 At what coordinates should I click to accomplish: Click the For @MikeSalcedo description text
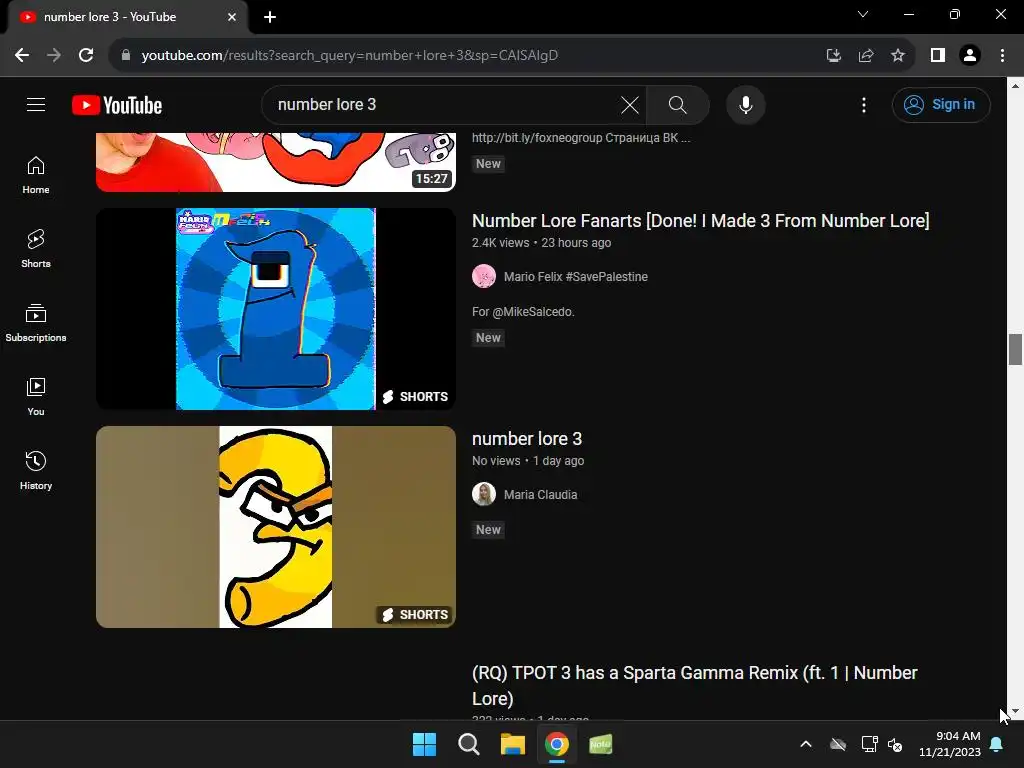pos(523,312)
